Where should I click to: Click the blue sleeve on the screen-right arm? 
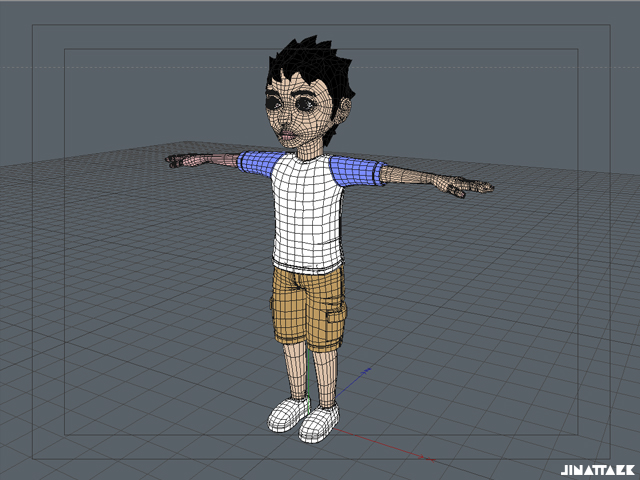coord(360,171)
